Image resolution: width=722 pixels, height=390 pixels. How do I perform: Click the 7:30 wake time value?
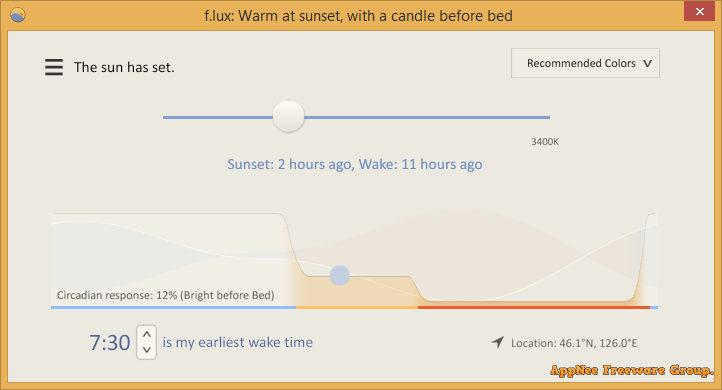click(x=110, y=343)
